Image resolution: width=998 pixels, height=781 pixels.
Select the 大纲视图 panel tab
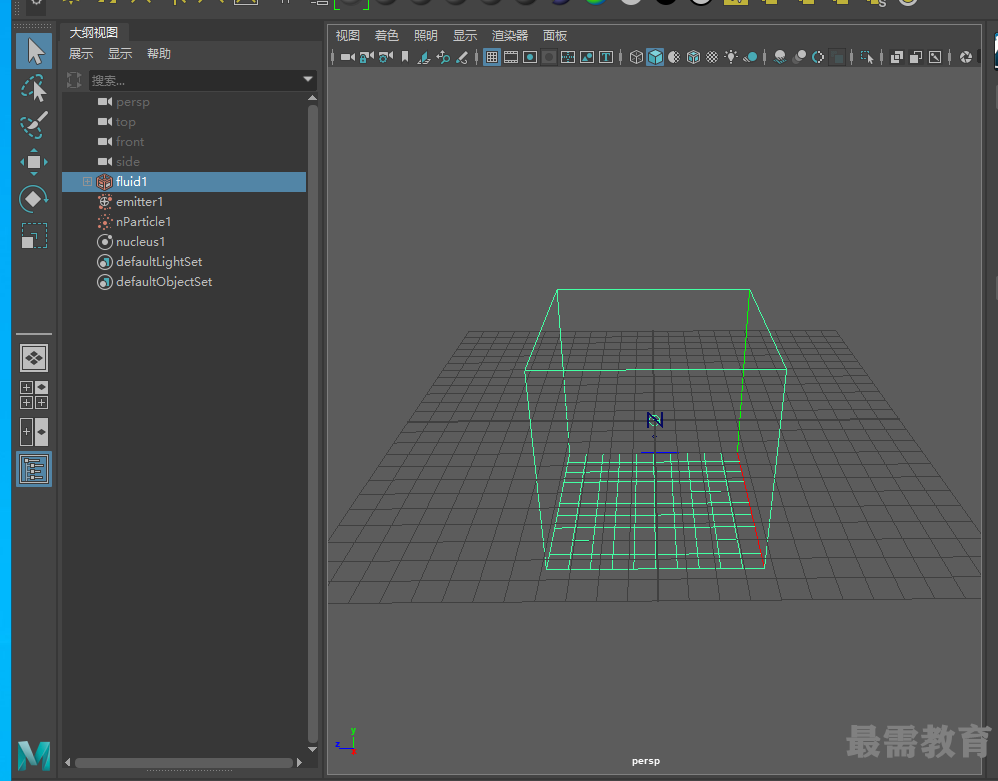(94, 32)
